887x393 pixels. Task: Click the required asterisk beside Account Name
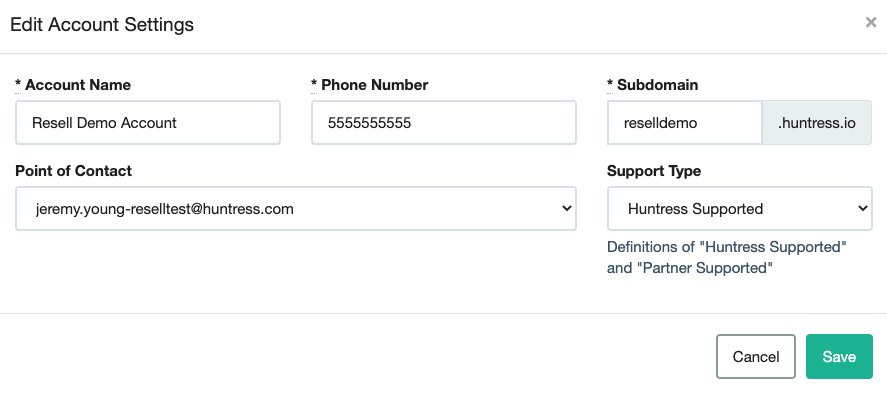18,84
